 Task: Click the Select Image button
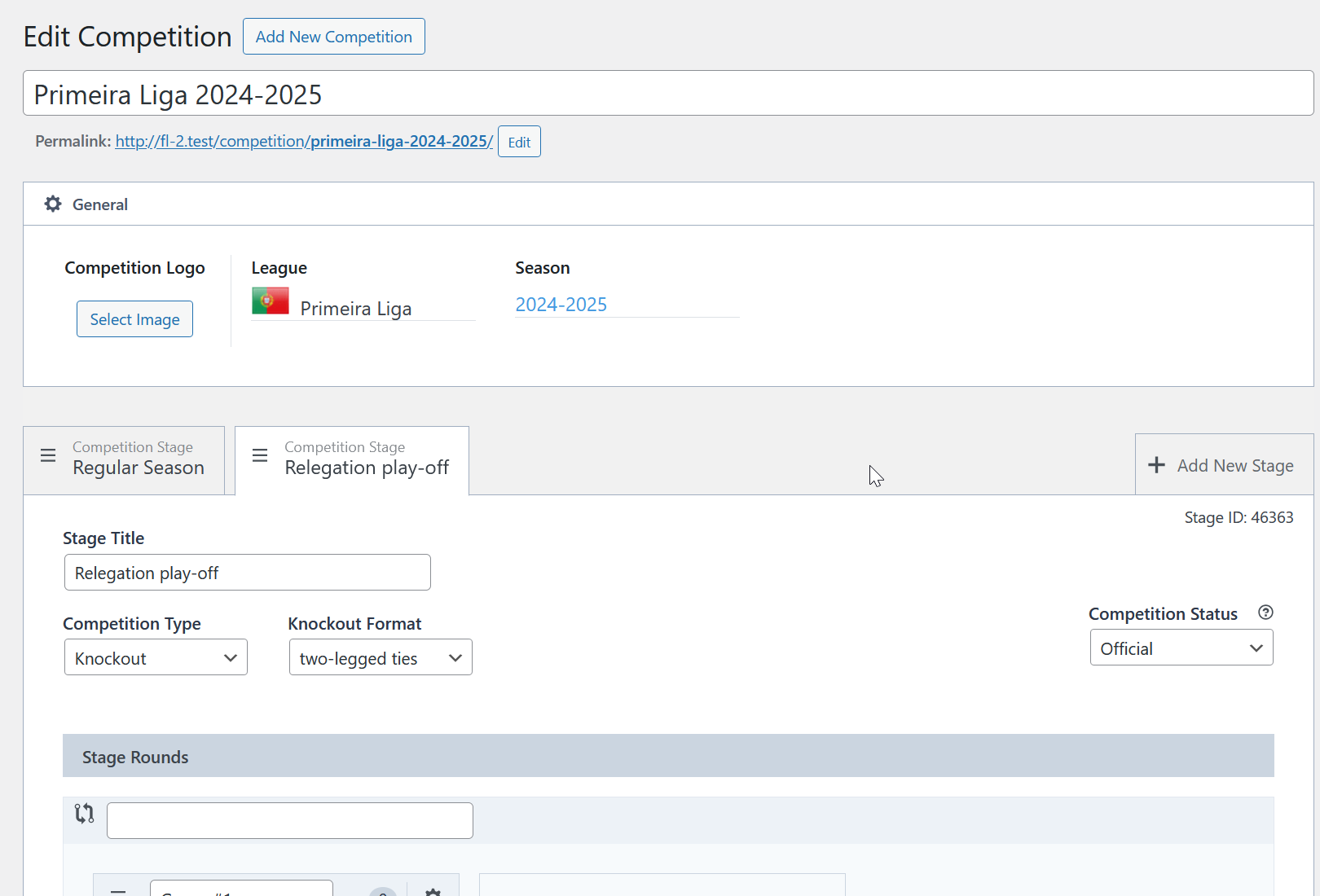click(x=134, y=319)
